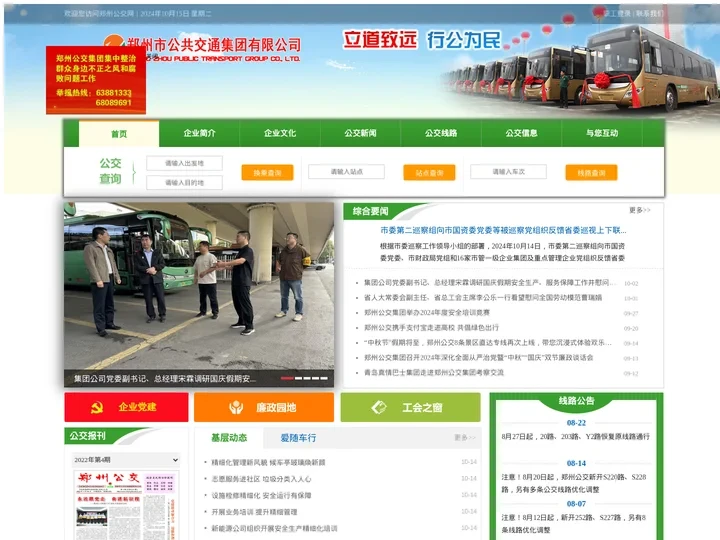Open article 设施检修精细化 安全运行有保障
This screenshot has height=540, width=720.
point(261,495)
